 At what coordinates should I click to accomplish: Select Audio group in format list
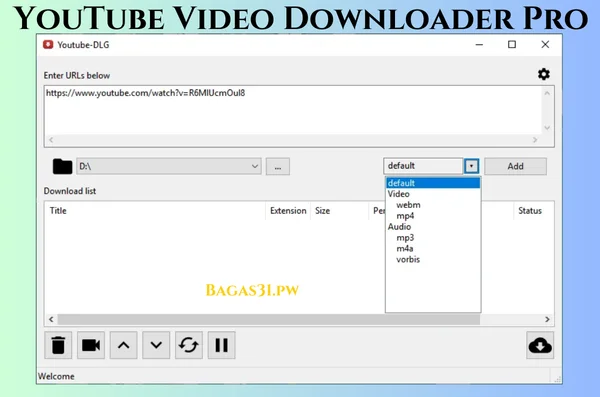tap(433, 227)
